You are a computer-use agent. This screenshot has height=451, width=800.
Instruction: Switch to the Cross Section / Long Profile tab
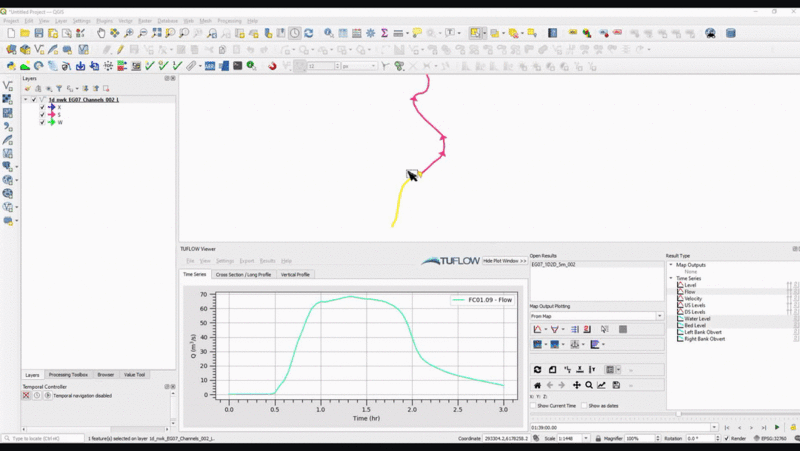point(243,274)
